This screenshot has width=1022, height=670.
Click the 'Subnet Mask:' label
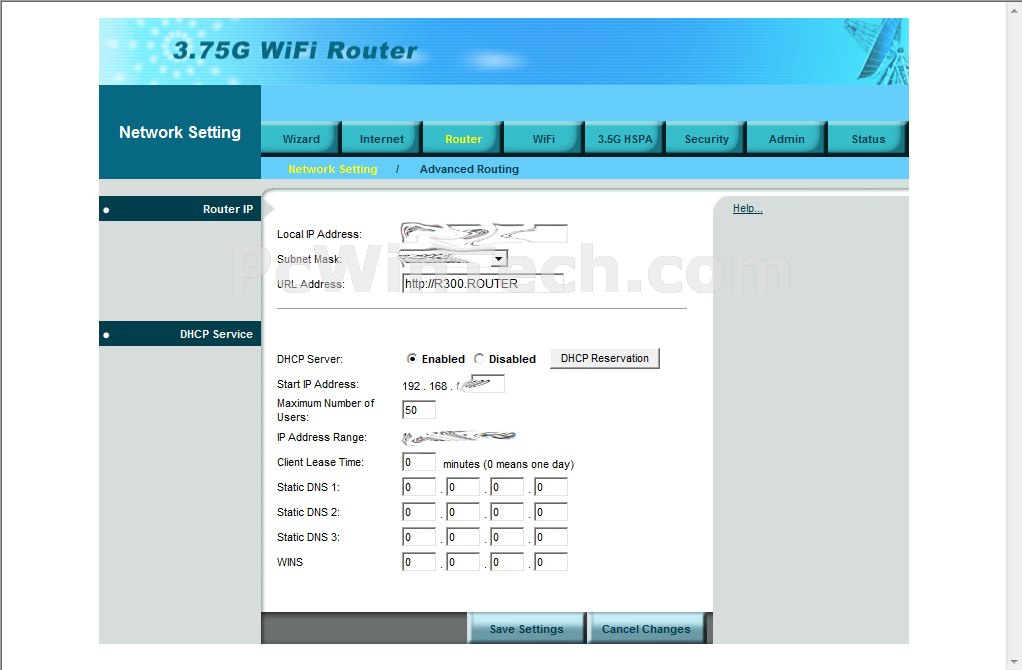309,259
